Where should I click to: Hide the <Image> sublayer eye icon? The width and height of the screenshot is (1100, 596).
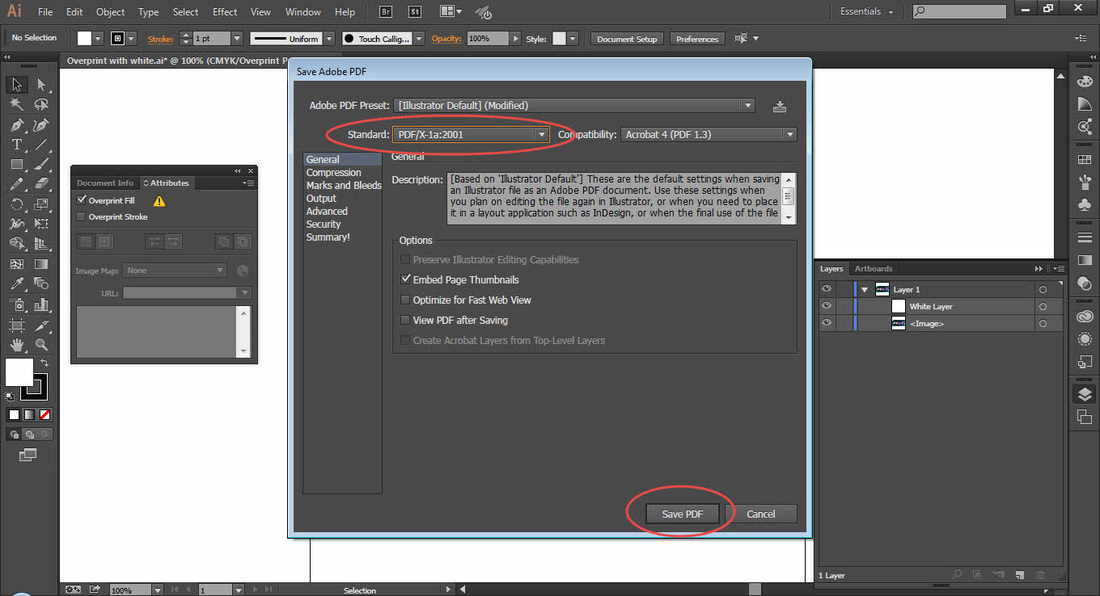(x=827, y=323)
